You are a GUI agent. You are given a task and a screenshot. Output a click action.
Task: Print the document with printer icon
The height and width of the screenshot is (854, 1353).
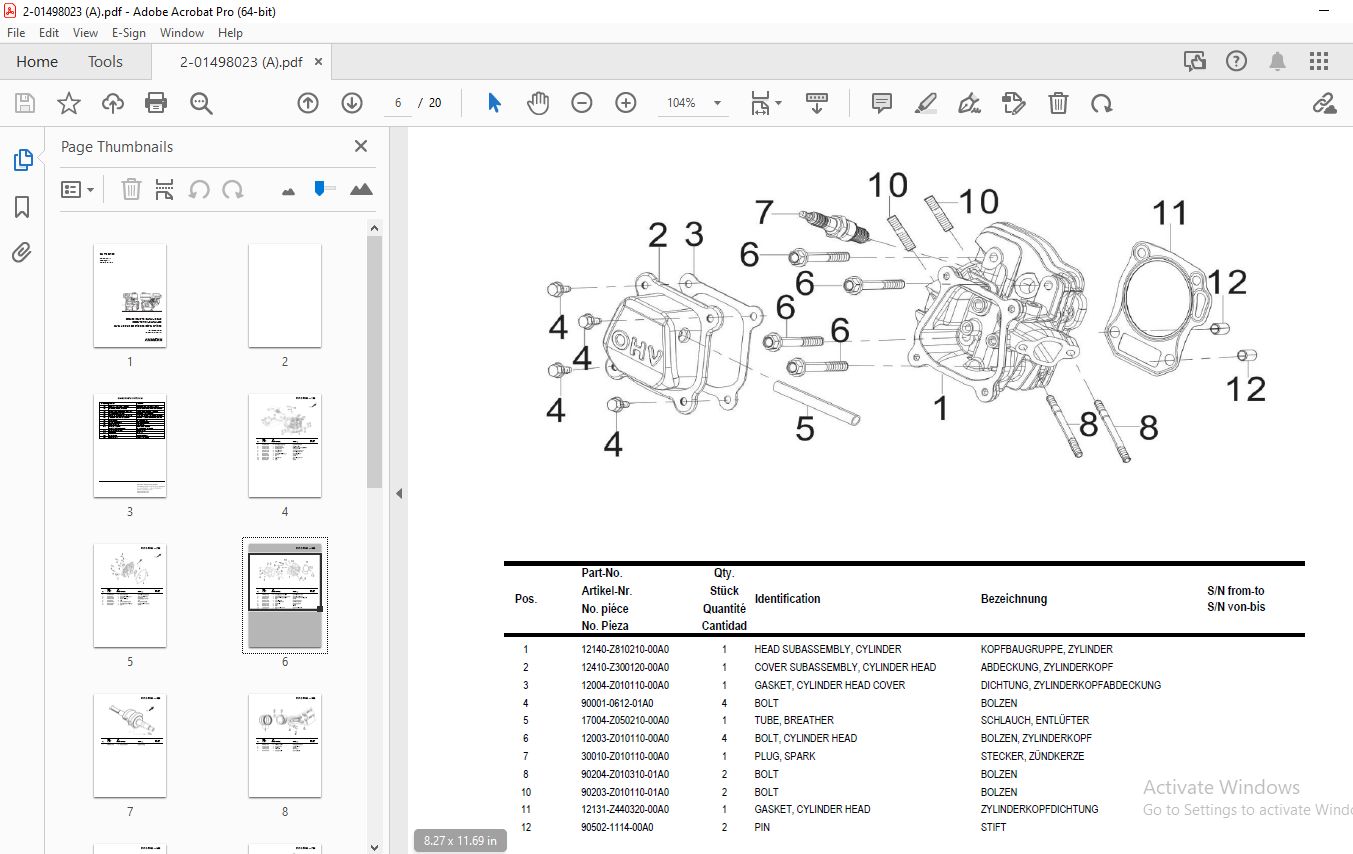[x=156, y=103]
